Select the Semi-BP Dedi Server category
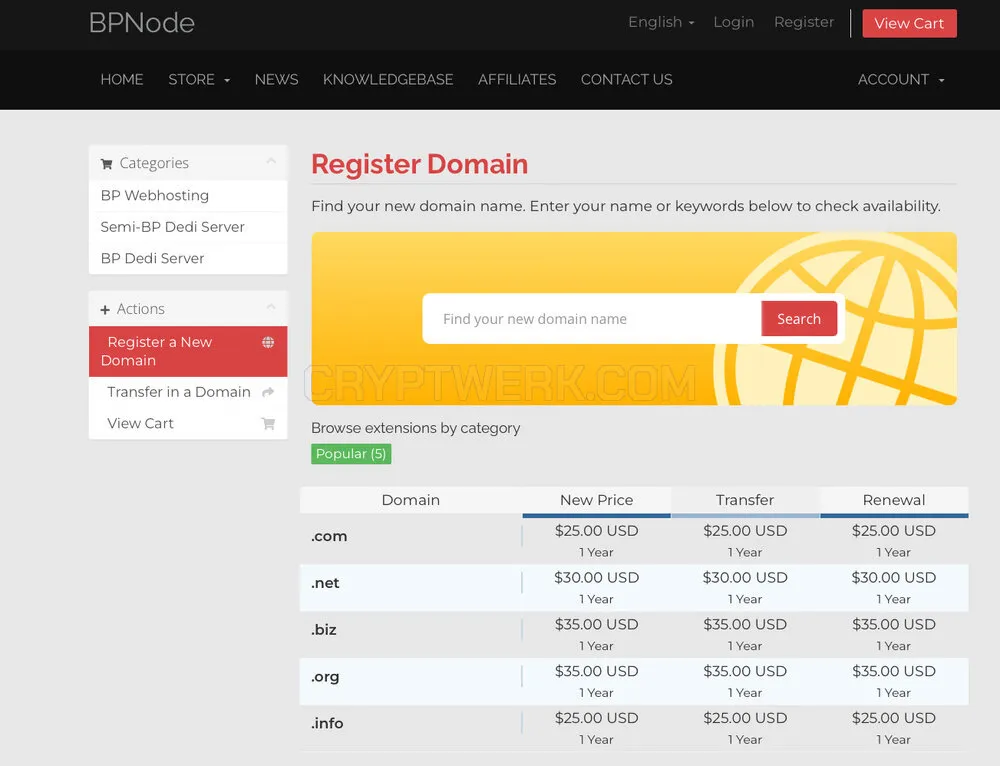1000x766 pixels. [188, 227]
